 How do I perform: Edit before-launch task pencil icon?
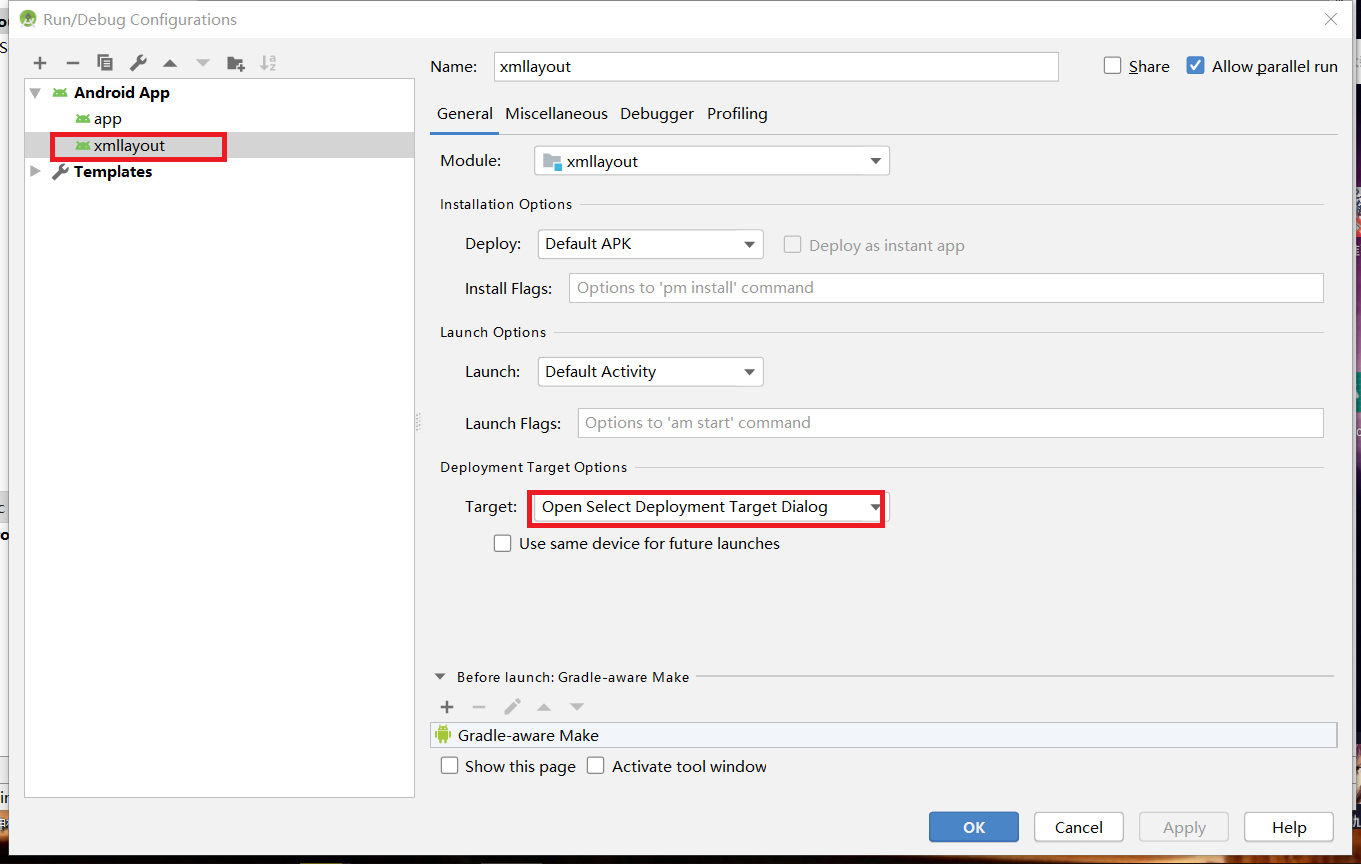pos(512,707)
